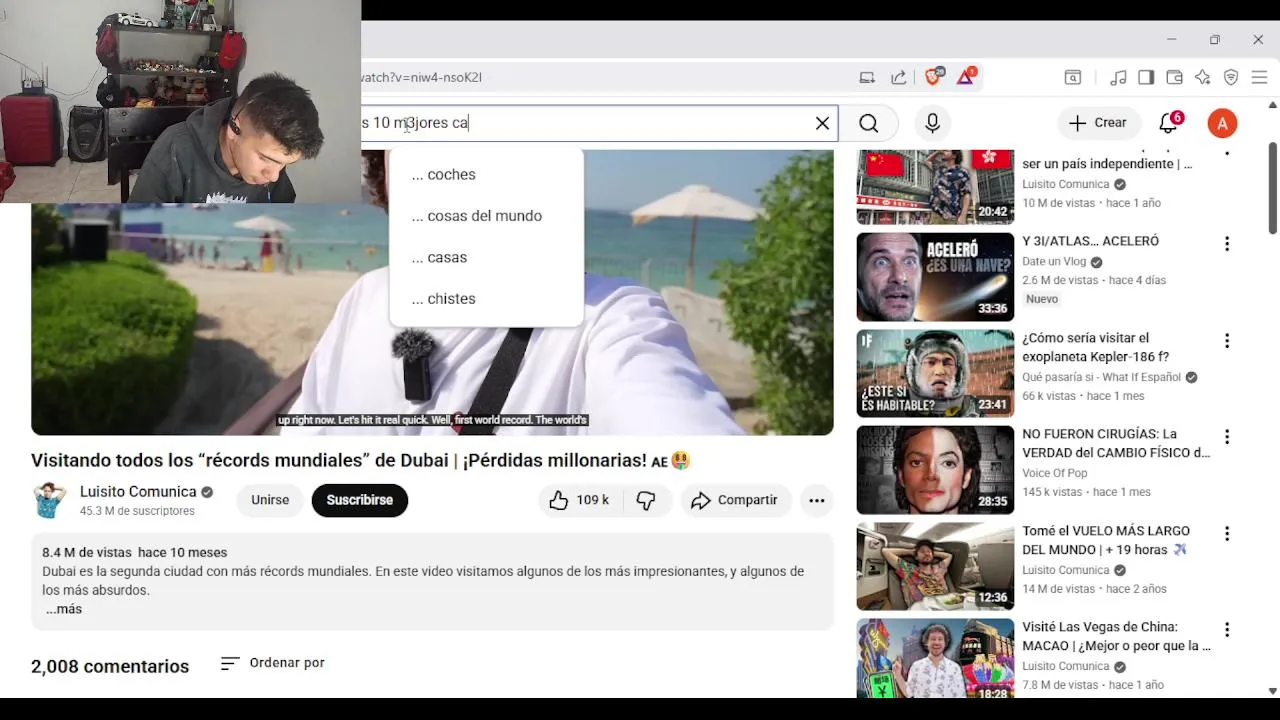Expand the description with "...más"

pyautogui.click(x=64, y=609)
